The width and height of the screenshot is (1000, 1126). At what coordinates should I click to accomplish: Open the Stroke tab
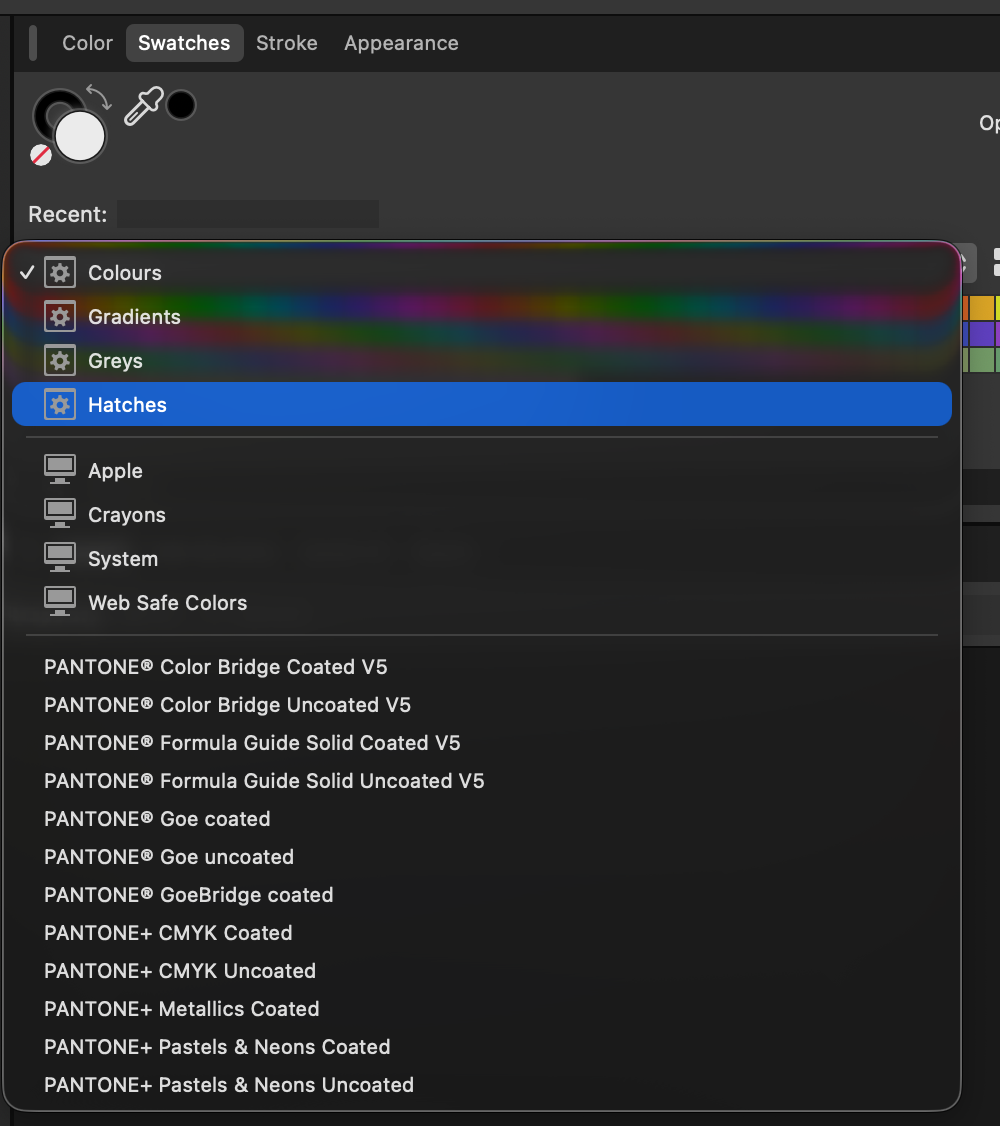[286, 43]
